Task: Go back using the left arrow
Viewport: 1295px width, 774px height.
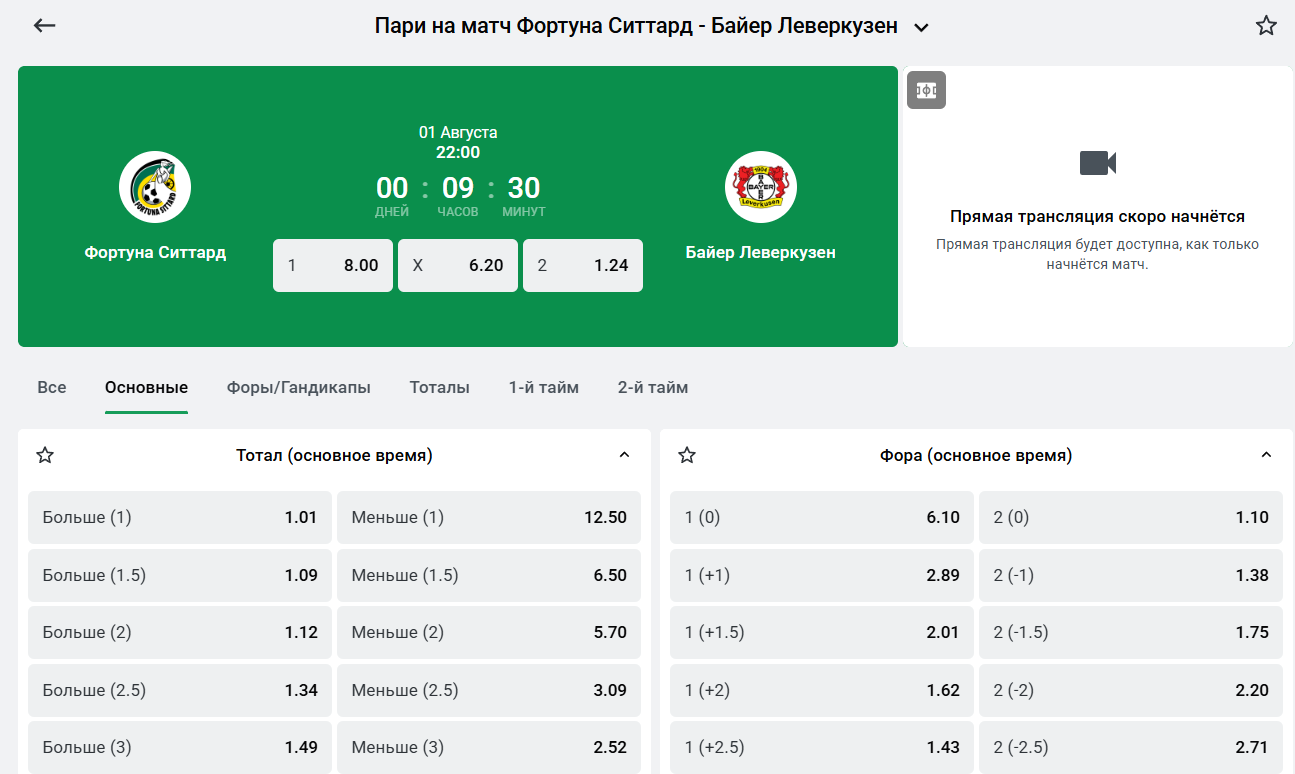Action: 44,26
